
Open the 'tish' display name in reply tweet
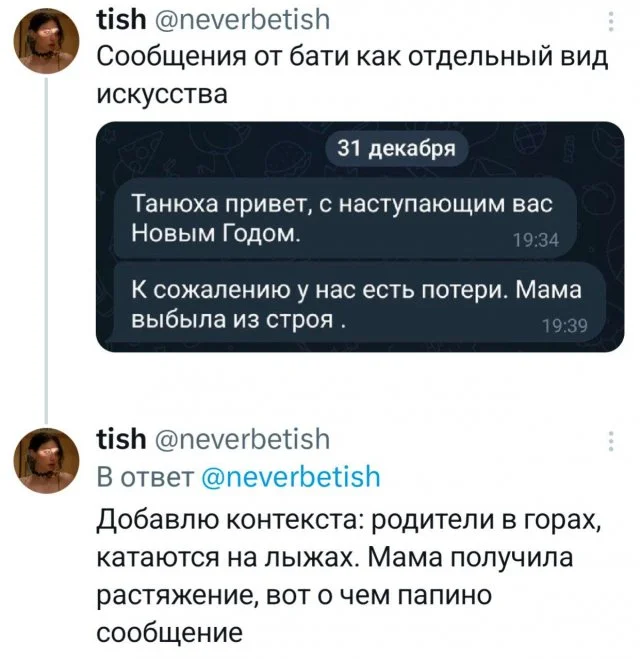[116, 440]
